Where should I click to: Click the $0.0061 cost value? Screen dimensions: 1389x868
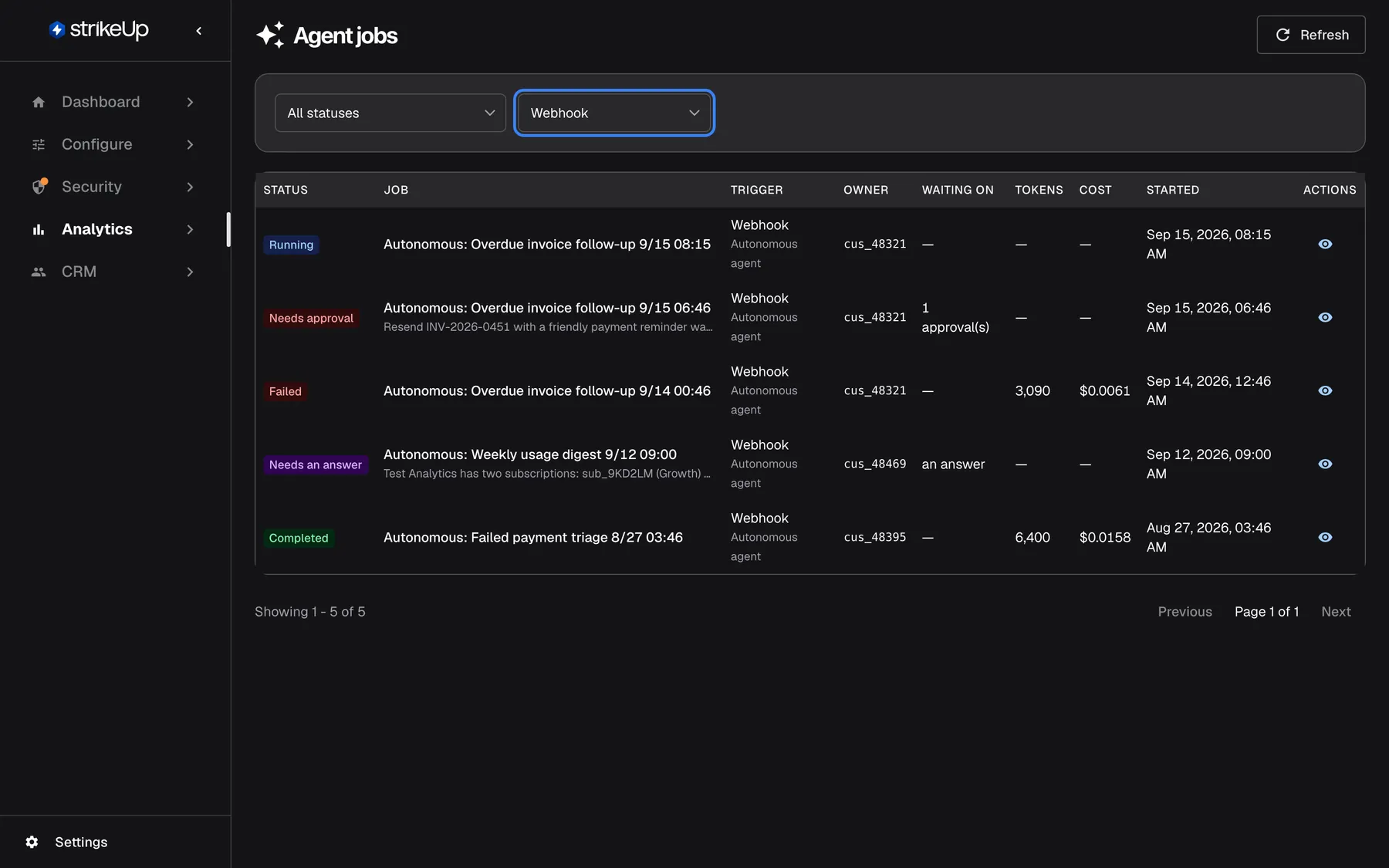1104,390
